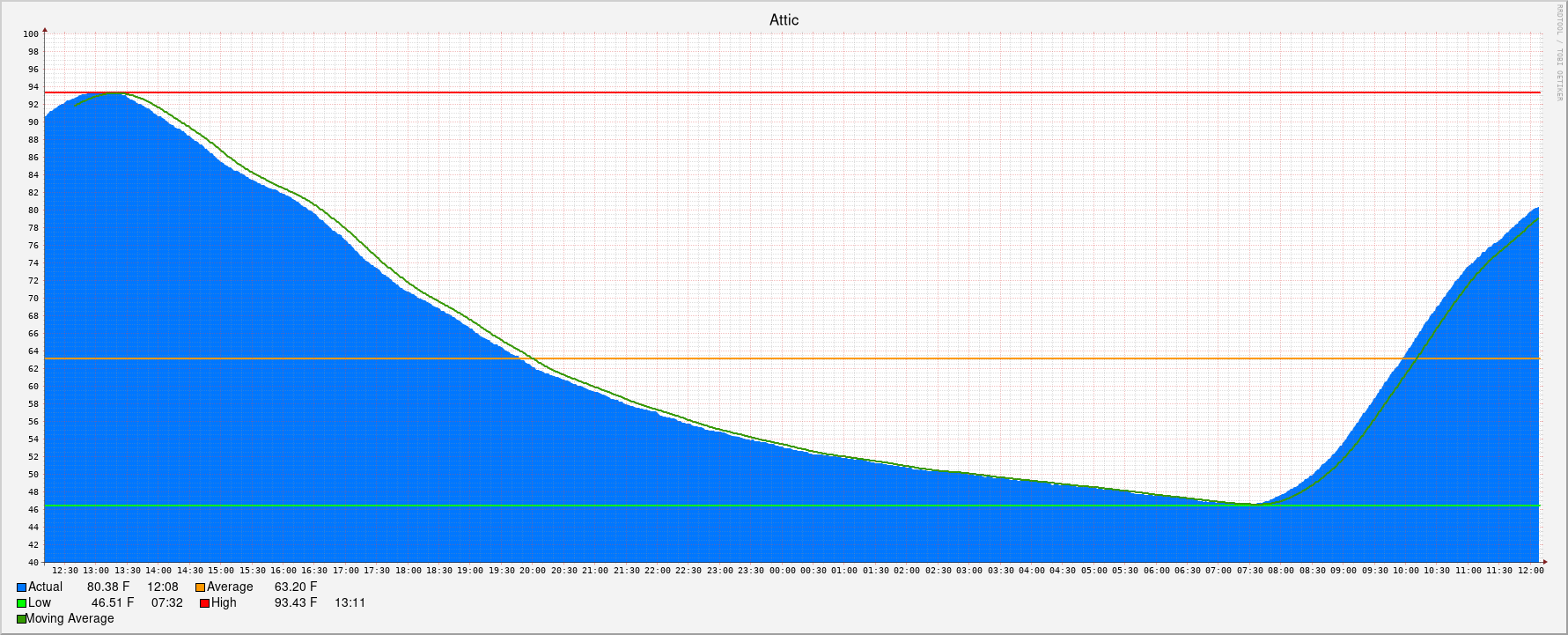This screenshot has width=1568, height=635.
Task: Click the 12:30 label on time axis
Action: pyautogui.click(x=65, y=571)
